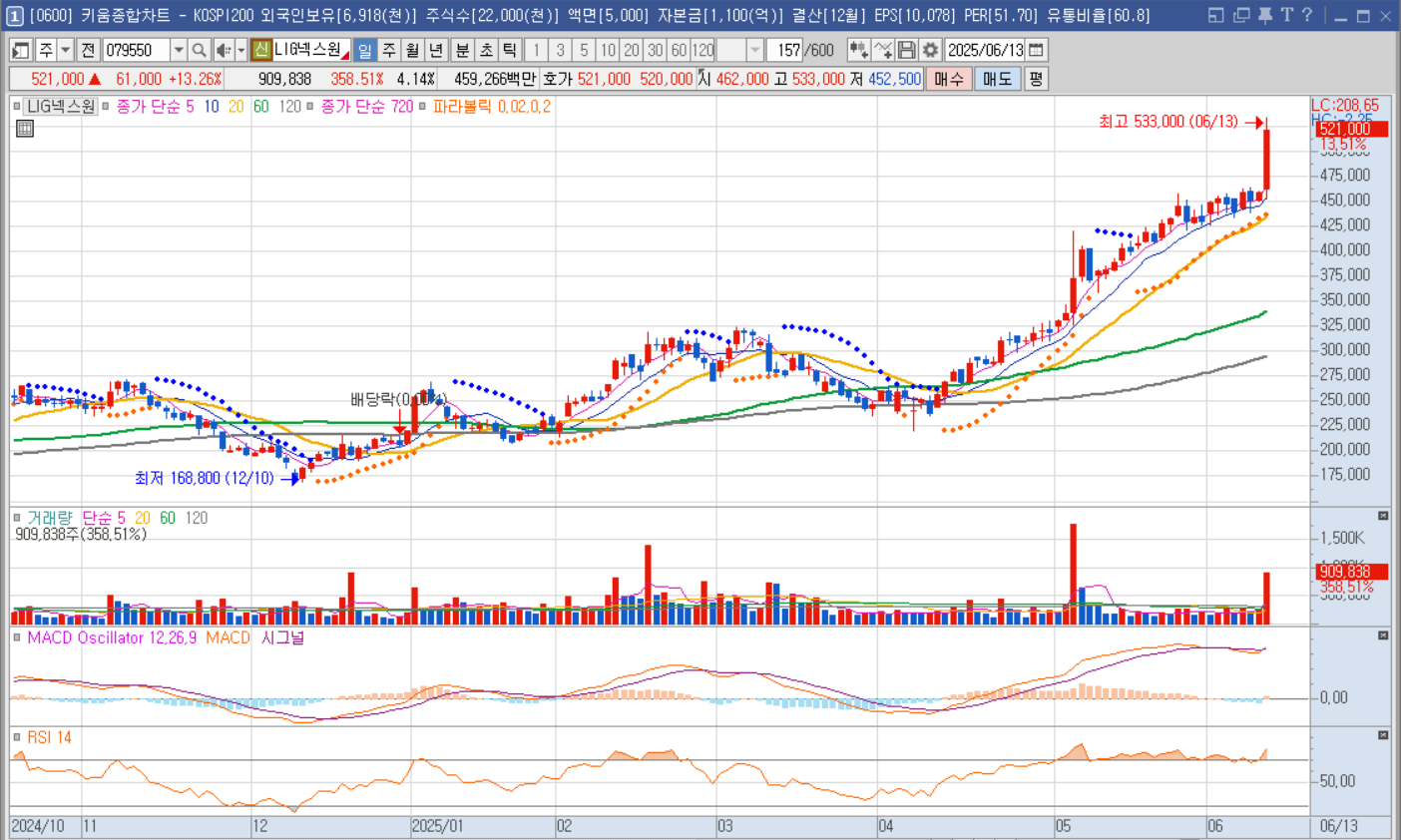Open the calendar date picker icon
This screenshot has height=840, width=1401.
coord(1036,50)
